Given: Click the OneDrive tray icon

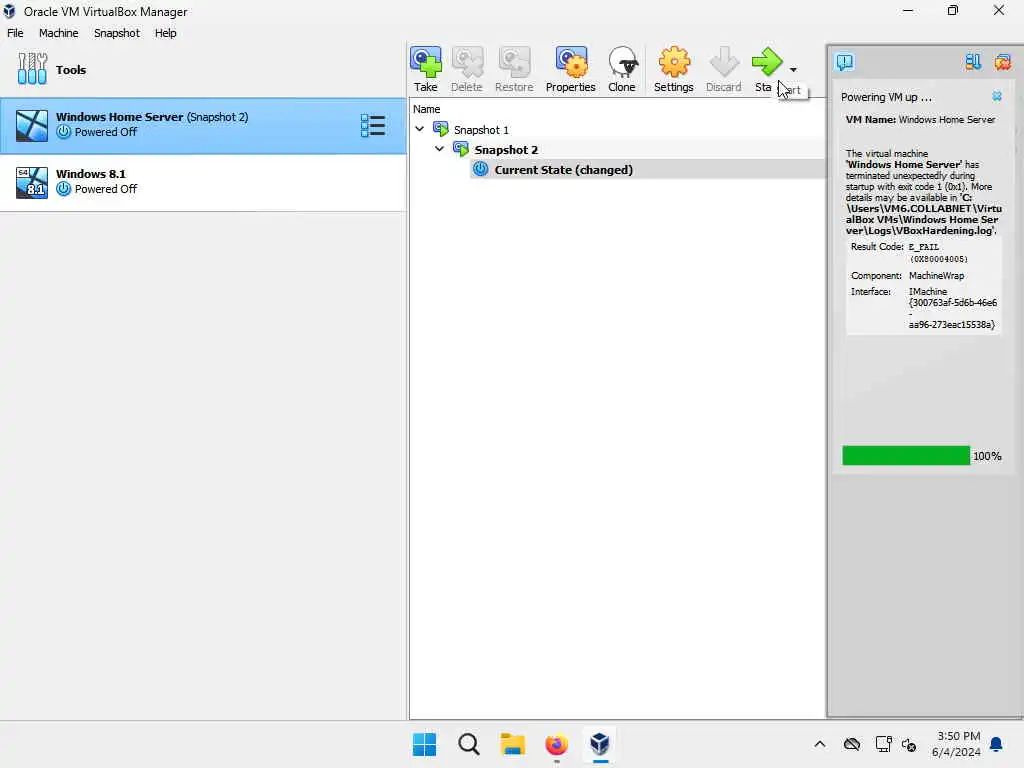Looking at the screenshot, I should [852, 744].
